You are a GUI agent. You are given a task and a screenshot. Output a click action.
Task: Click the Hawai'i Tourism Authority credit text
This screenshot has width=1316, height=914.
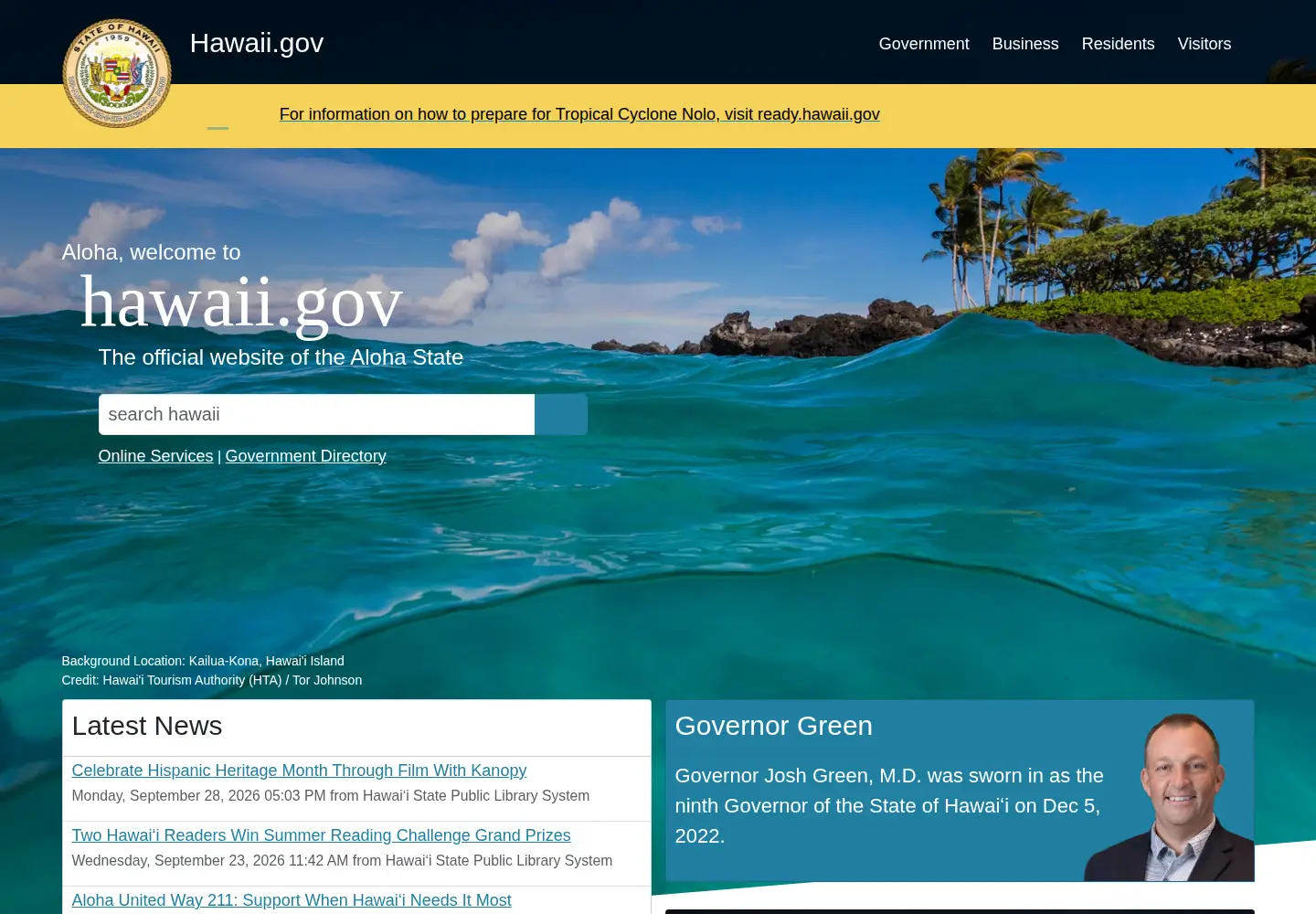(x=212, y=680)
